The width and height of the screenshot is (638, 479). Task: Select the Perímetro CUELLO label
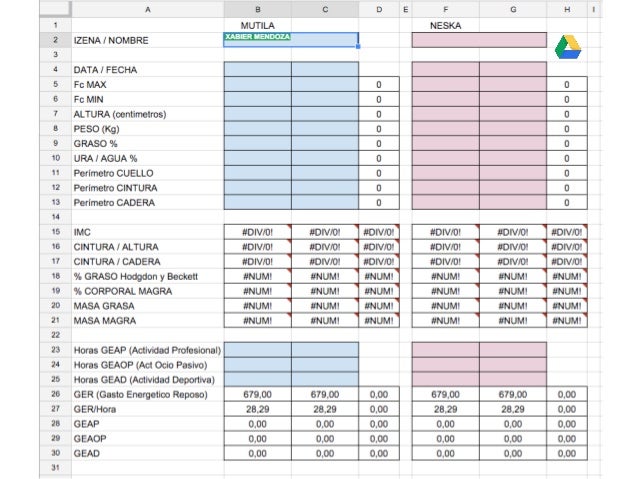click(x=113, y=173)
